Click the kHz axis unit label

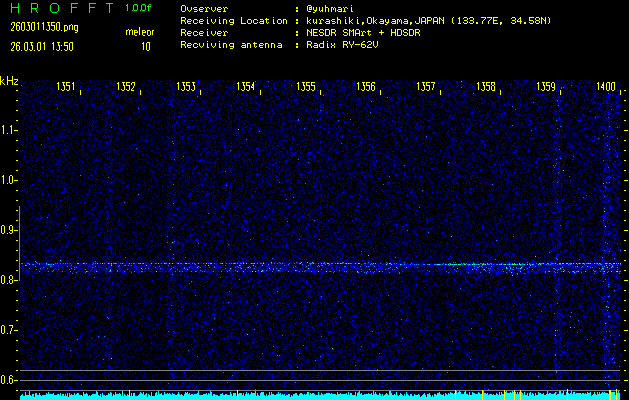click(x=9, y=81)
